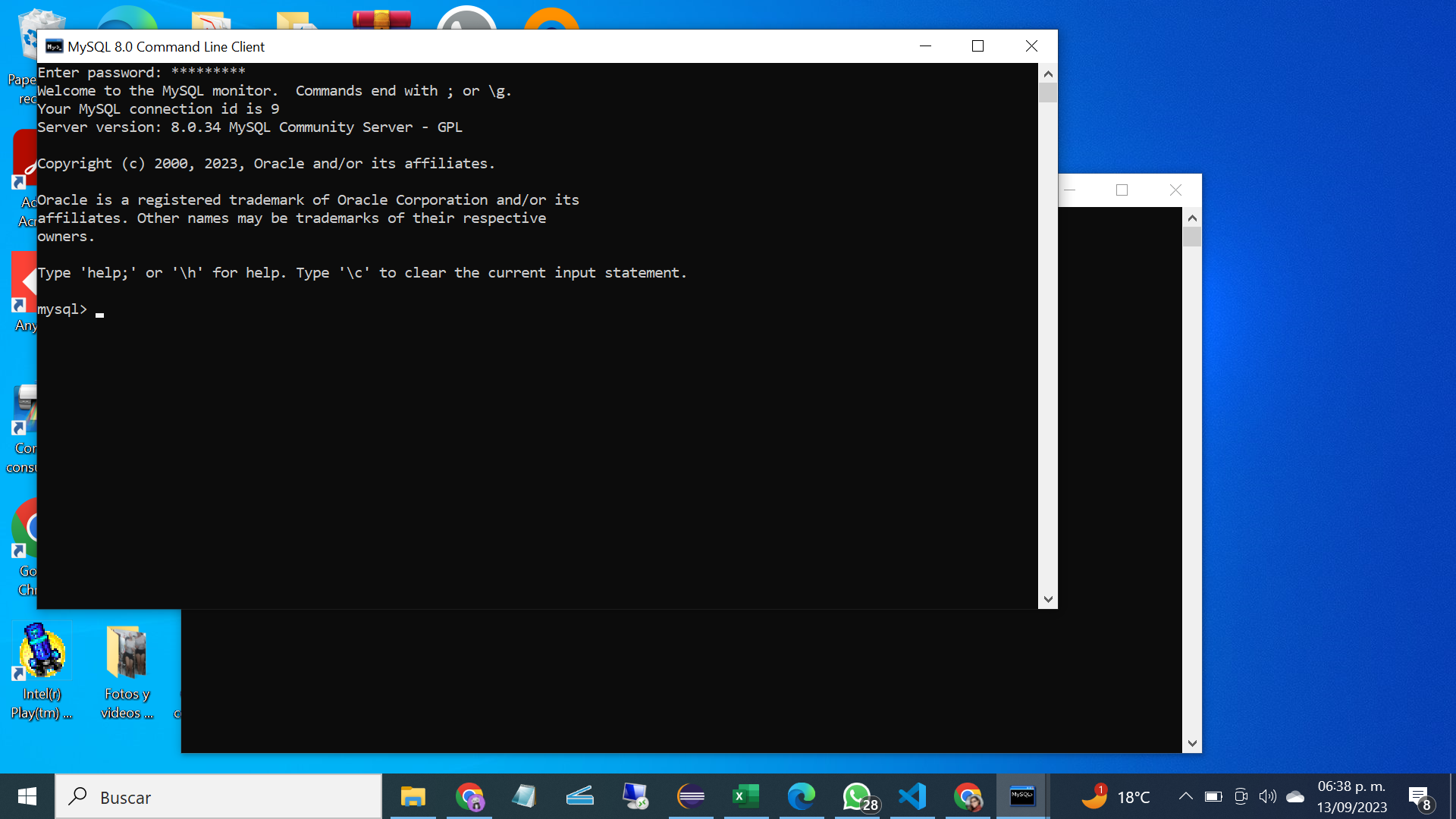Open the Meet Now tray icon
The image size is (1456, 819).
[x=1241, y=796]
